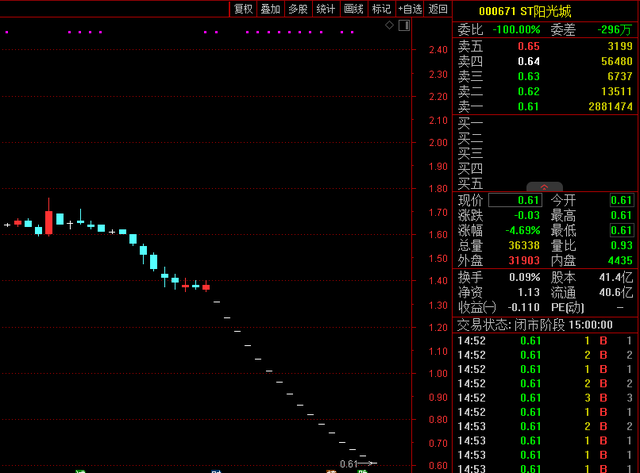Image resolution: width=640 pixels, height=473 pixels.
Task: Click the 交易状态 闭市阶段 status line
Action: (x=535, y=325)
